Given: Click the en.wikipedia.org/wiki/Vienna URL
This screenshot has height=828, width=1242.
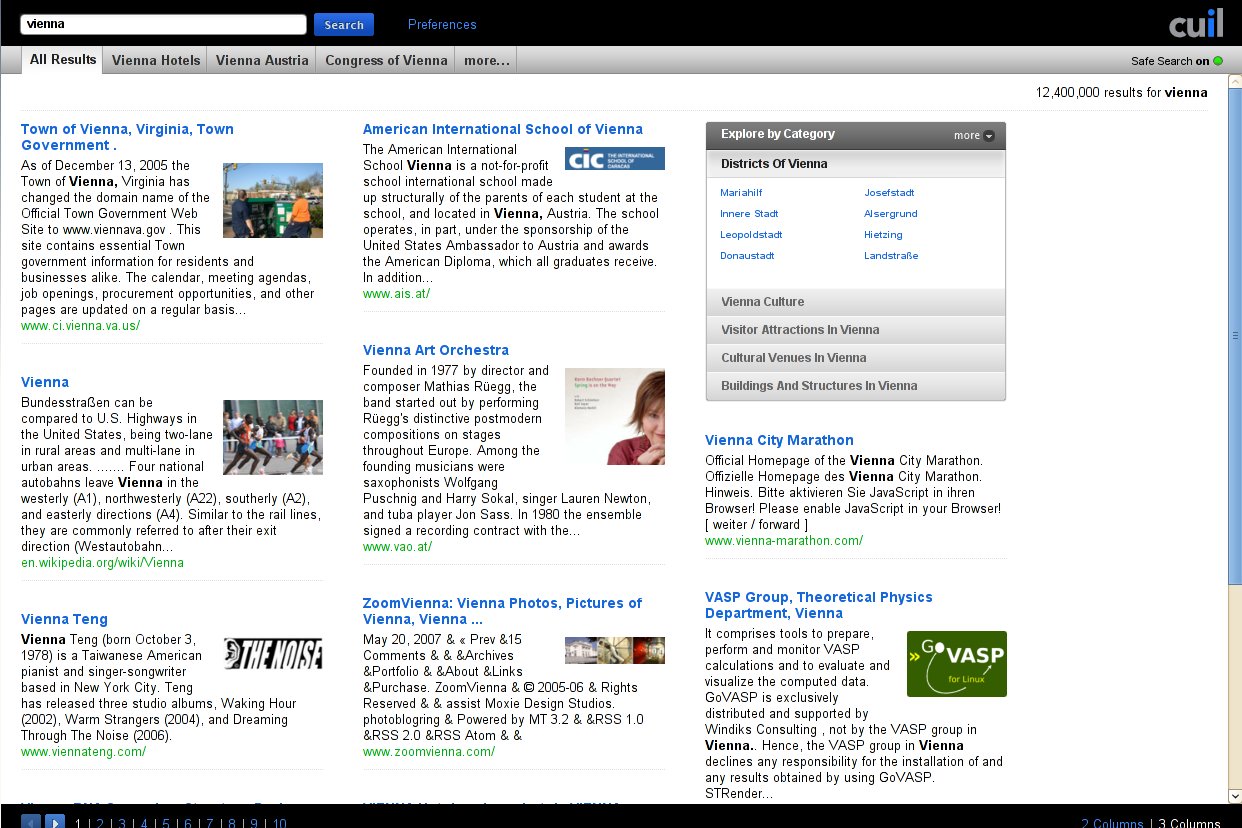Looking at the screenshot, I should pos(102,562).
